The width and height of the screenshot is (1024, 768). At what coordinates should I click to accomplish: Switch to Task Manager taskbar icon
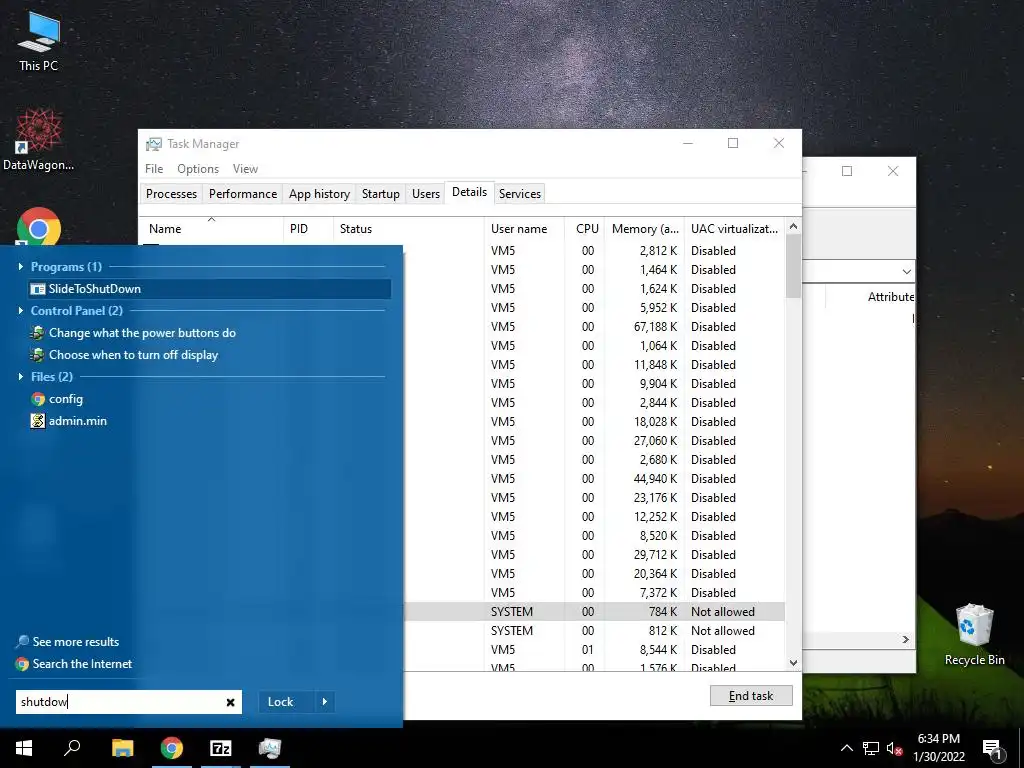point(270,748)
